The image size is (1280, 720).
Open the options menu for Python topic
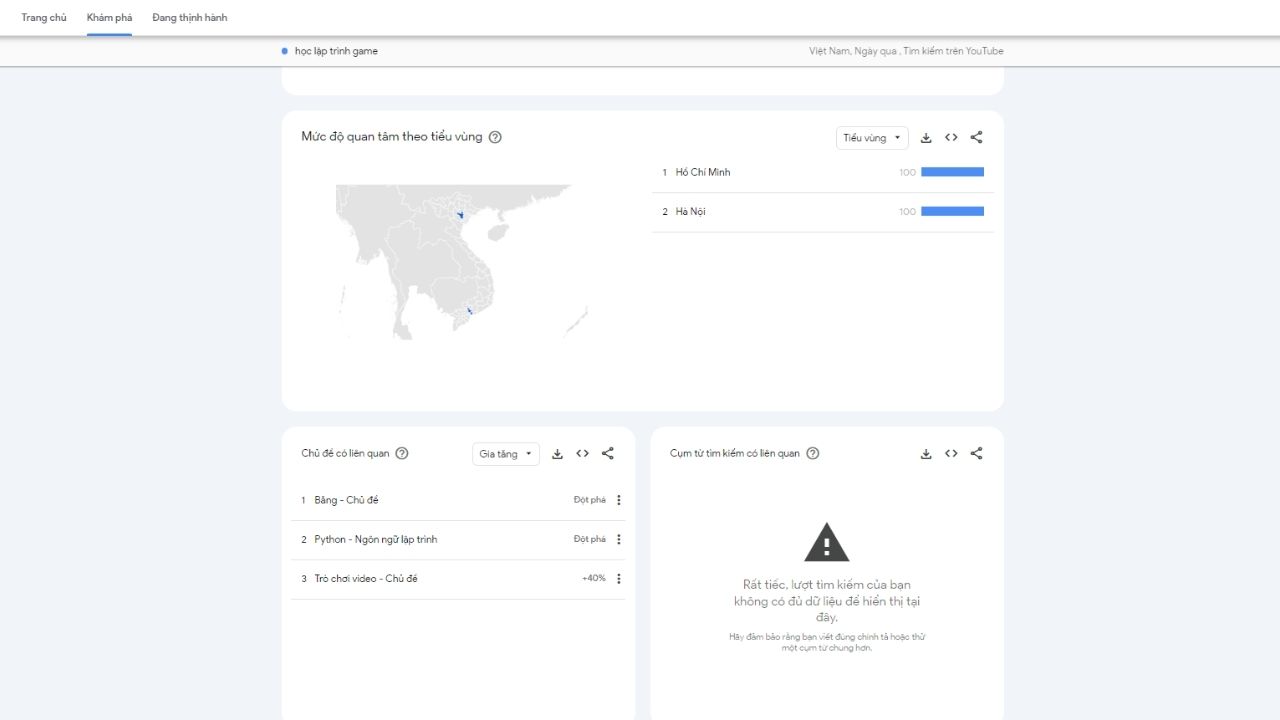[x=618, y=539]
